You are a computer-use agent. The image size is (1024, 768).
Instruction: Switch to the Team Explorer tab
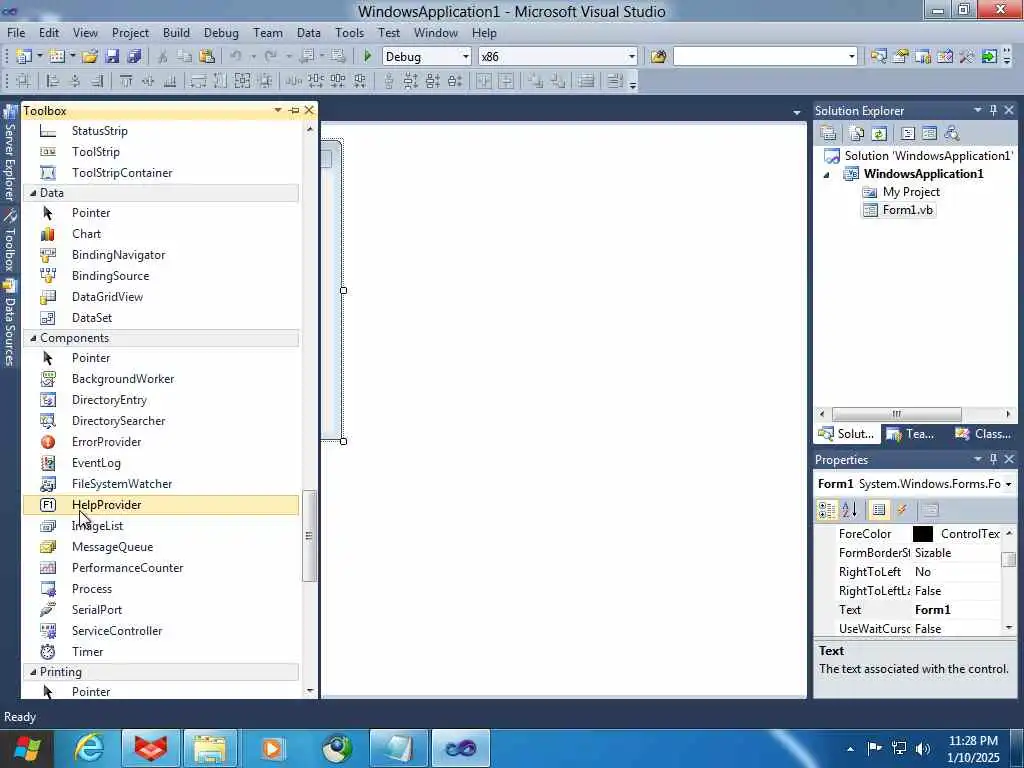[912, 434]
